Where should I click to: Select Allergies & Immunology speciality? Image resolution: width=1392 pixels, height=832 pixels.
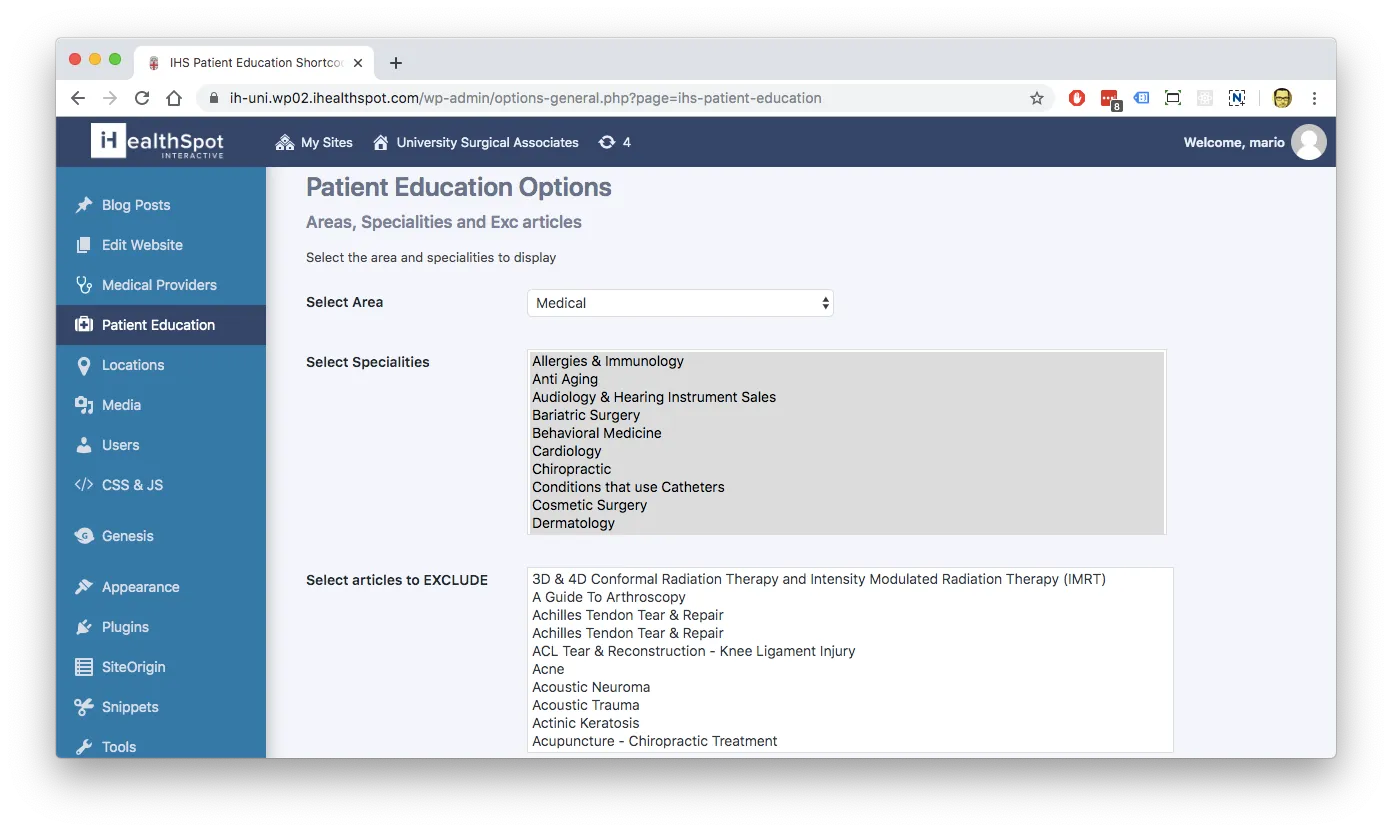[x=847, y=361]
